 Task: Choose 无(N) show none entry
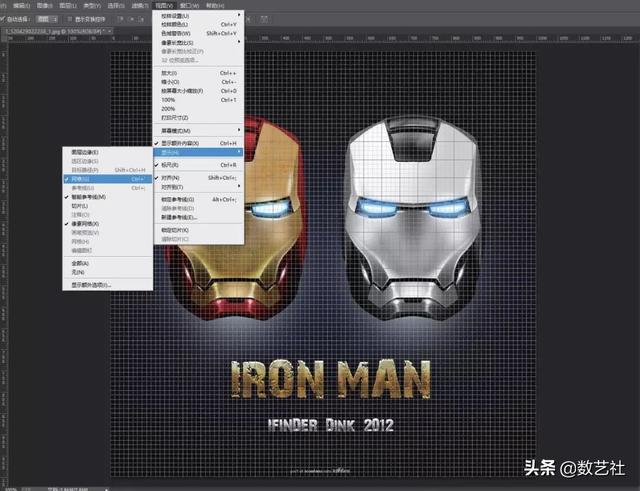click(108, 272)
